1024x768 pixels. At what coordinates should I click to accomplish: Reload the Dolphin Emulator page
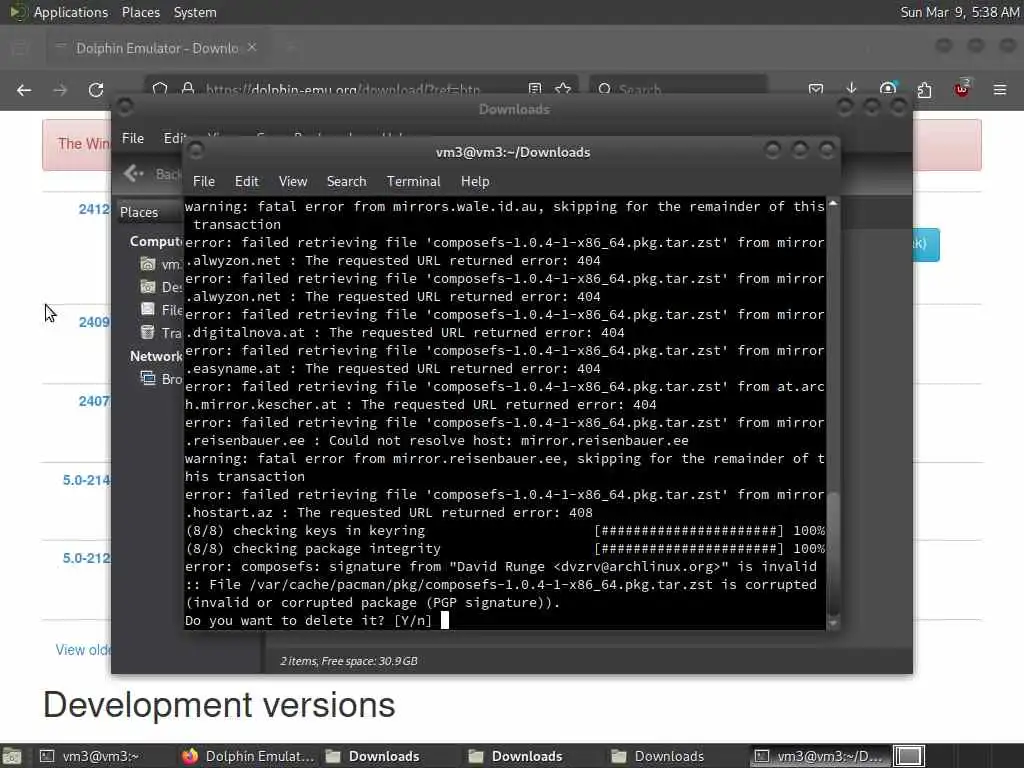click(96, 89)
